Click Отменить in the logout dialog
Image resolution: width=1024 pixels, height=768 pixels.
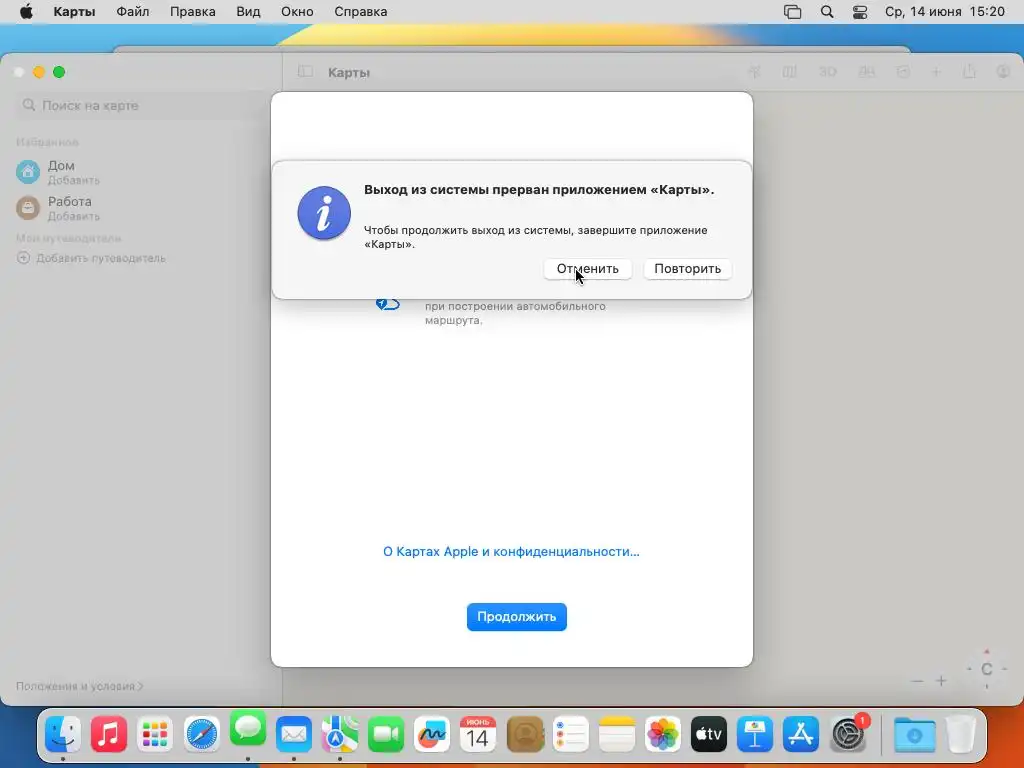587,269
